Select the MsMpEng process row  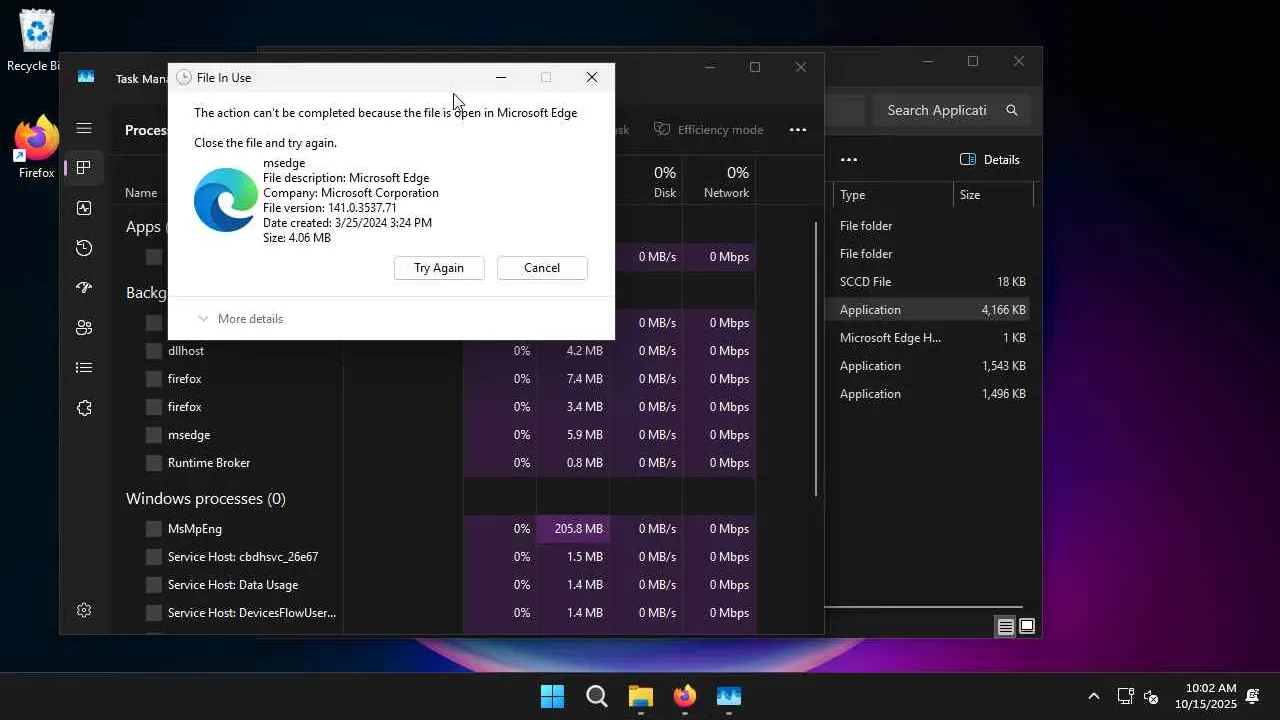tap(440, 529)
